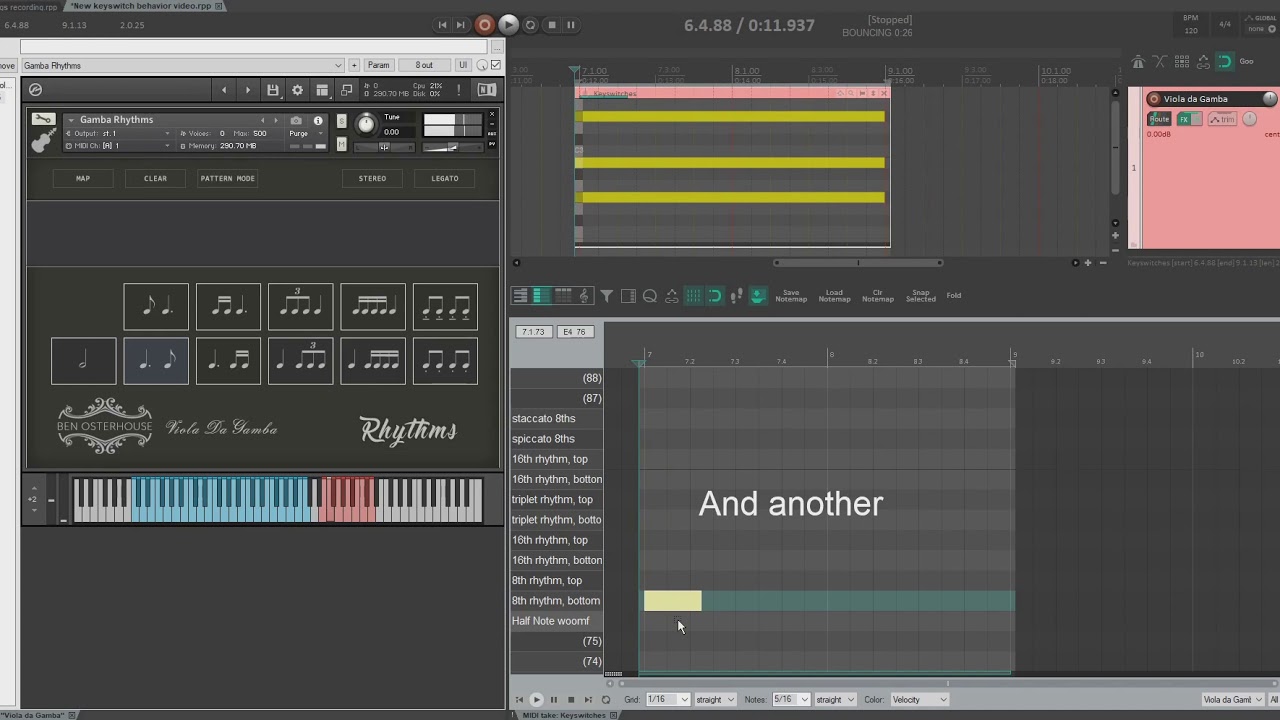The height and width of the screenshot is (720, 1280).
Task: Click the main transport play button
Action: click(x=508, y=25)
